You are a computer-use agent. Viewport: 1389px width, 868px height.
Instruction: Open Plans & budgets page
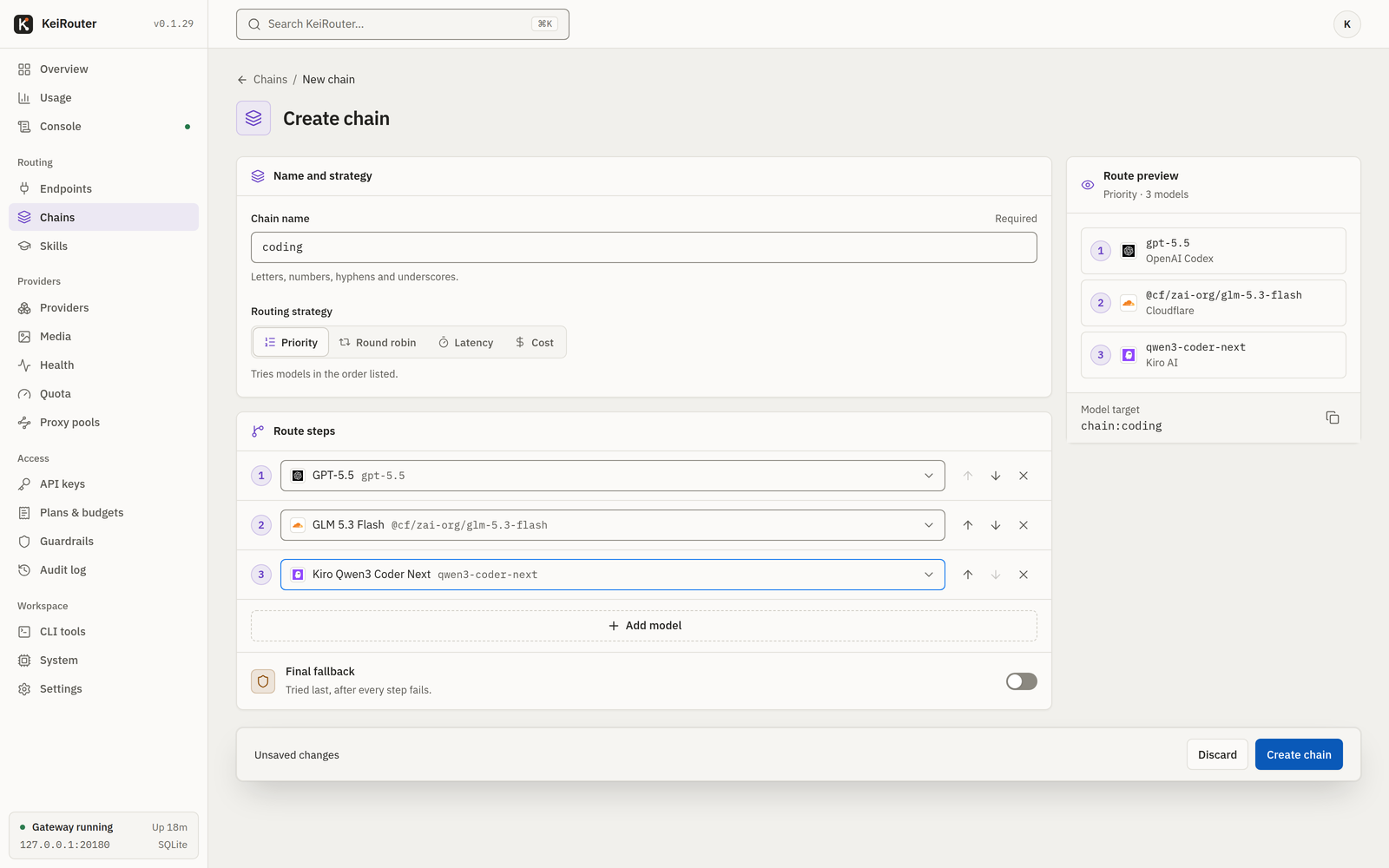coord(103,513)
